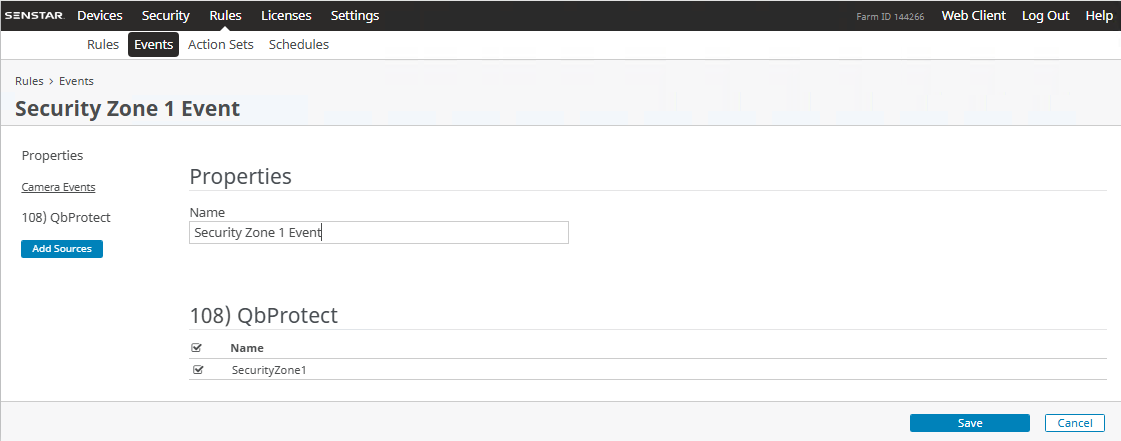Click Log Out in the top bar
This screenshot has height=441, width=1121.
click(x=1045, y=16)
